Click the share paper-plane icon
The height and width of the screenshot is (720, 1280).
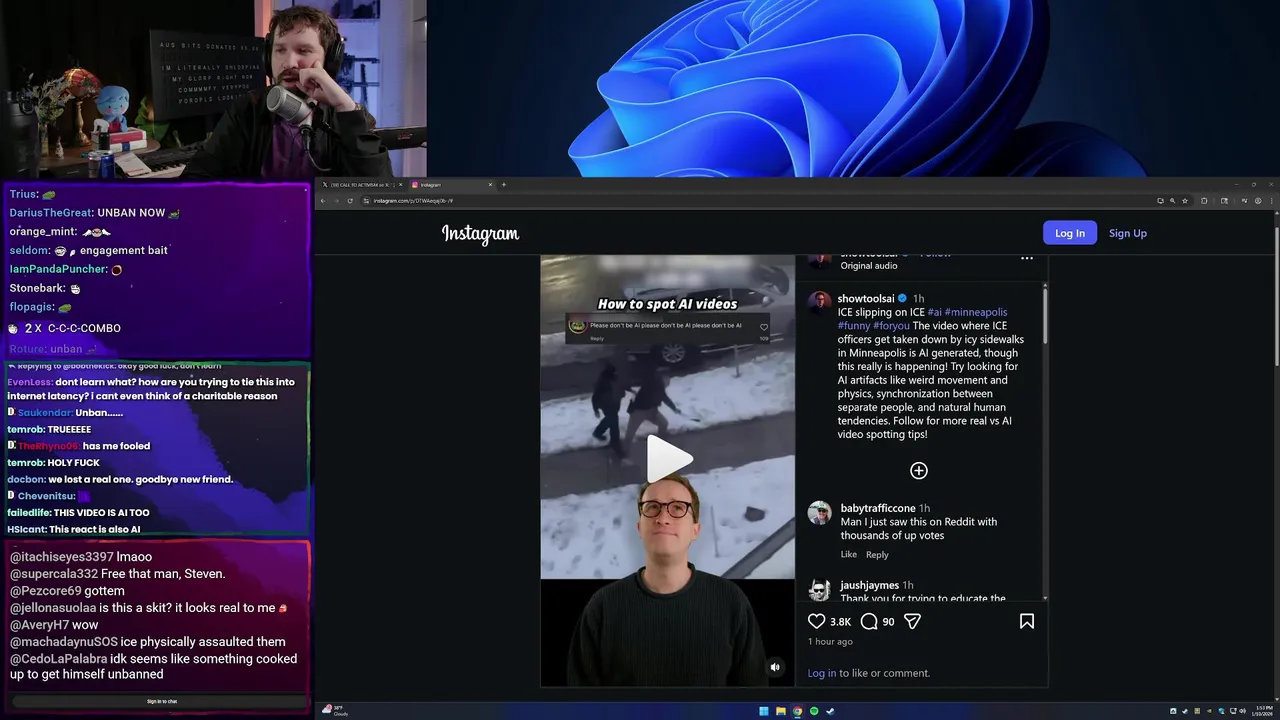[x=912, y=621]
